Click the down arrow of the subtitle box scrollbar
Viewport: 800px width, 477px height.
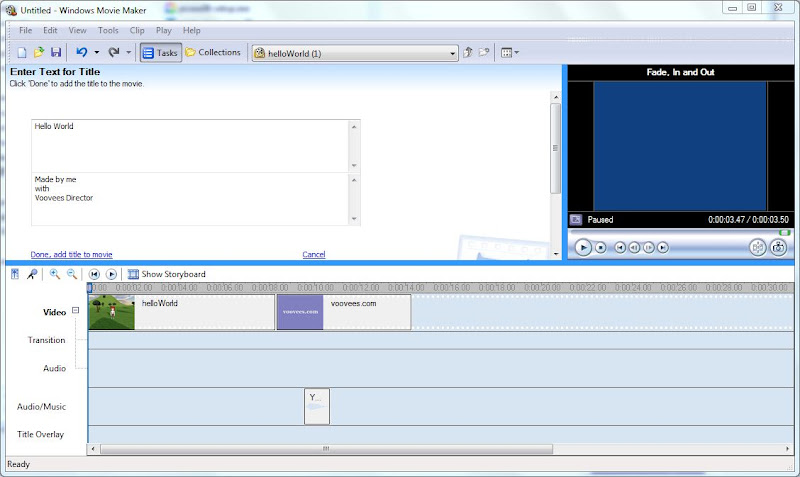pos(354,219)
